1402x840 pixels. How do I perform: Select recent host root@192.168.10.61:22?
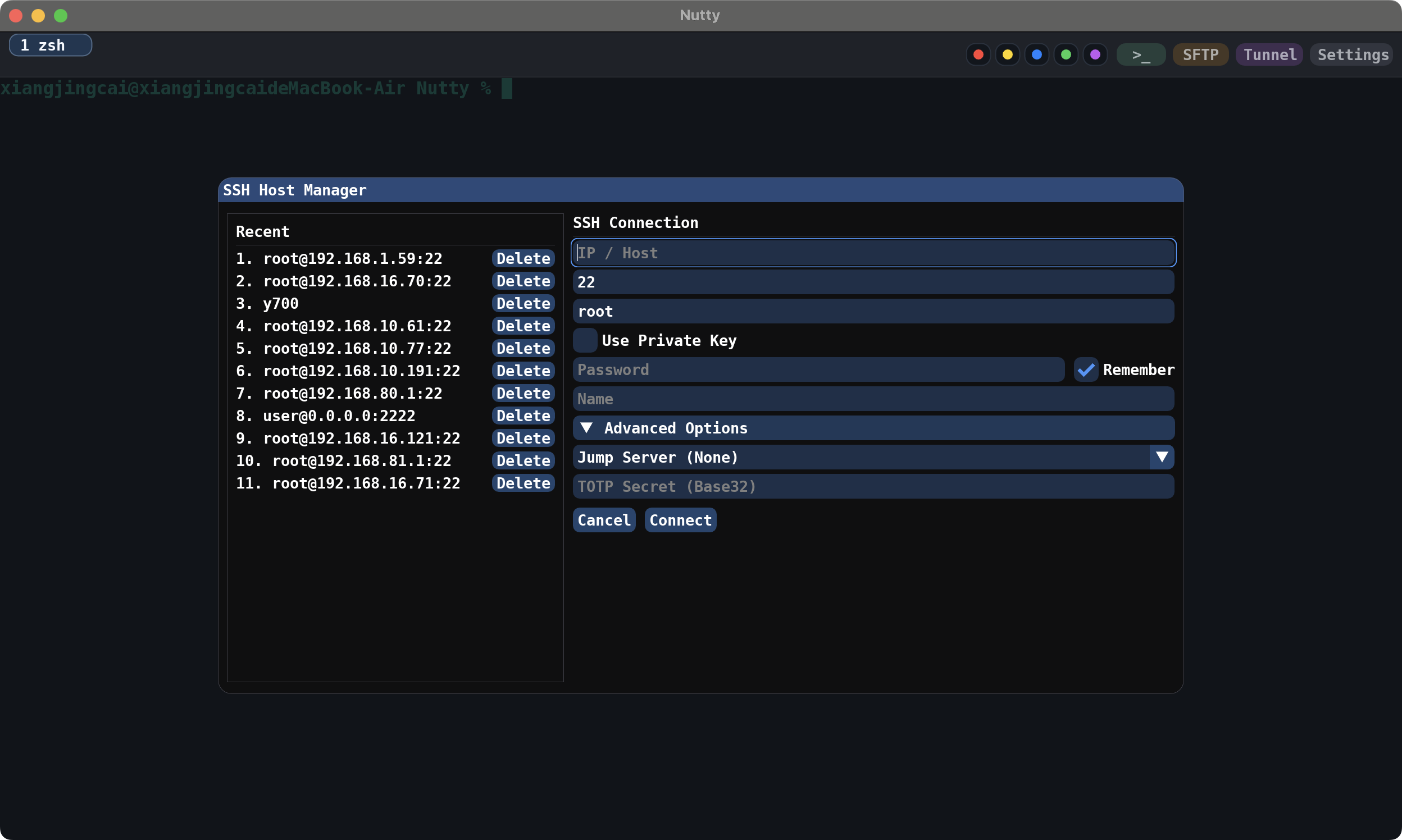click(x=344, y=326)
